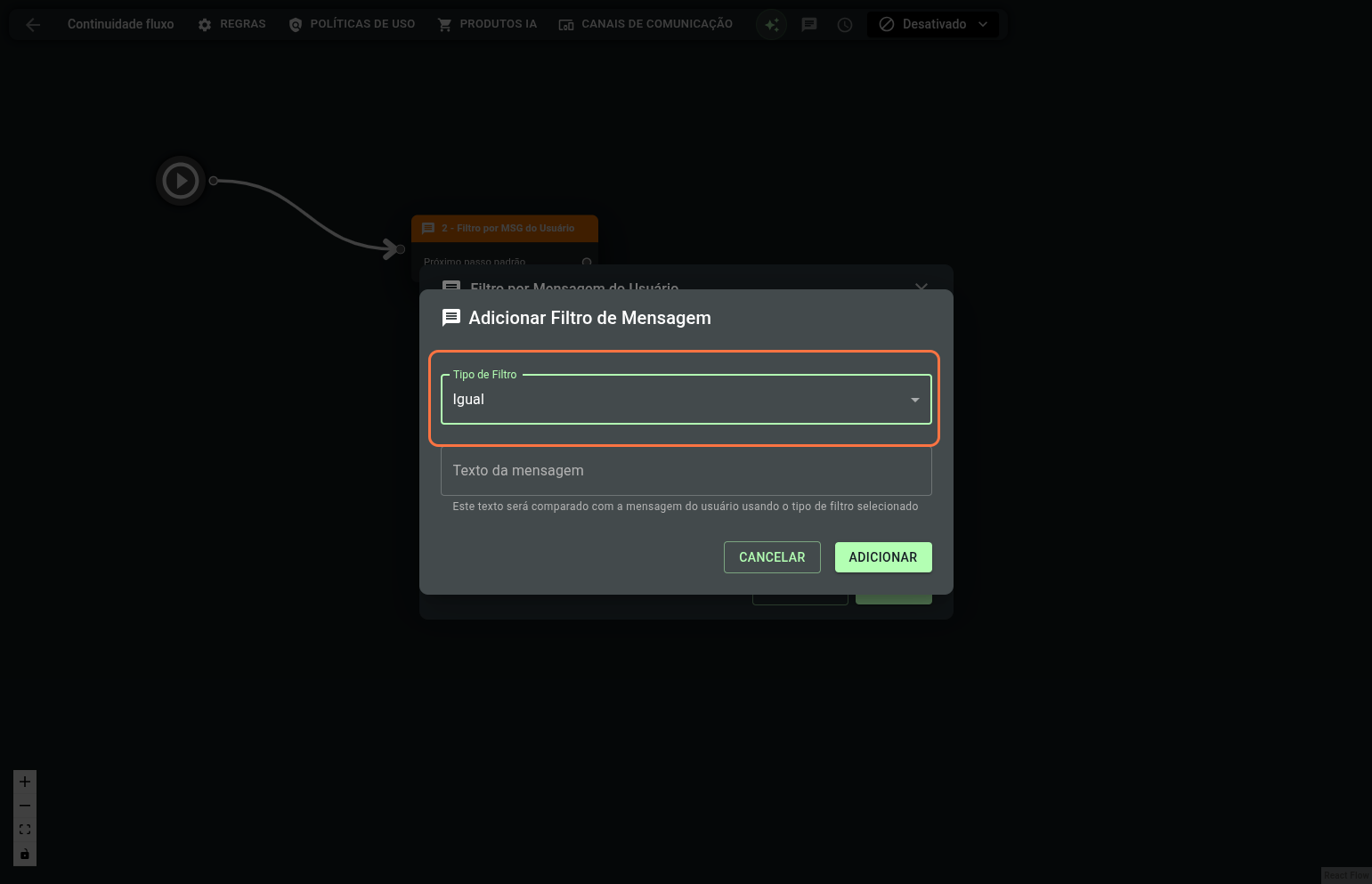Open the REGRAS menu
Viewport: 1372px width, 884px height.
(x=231, y=25)
